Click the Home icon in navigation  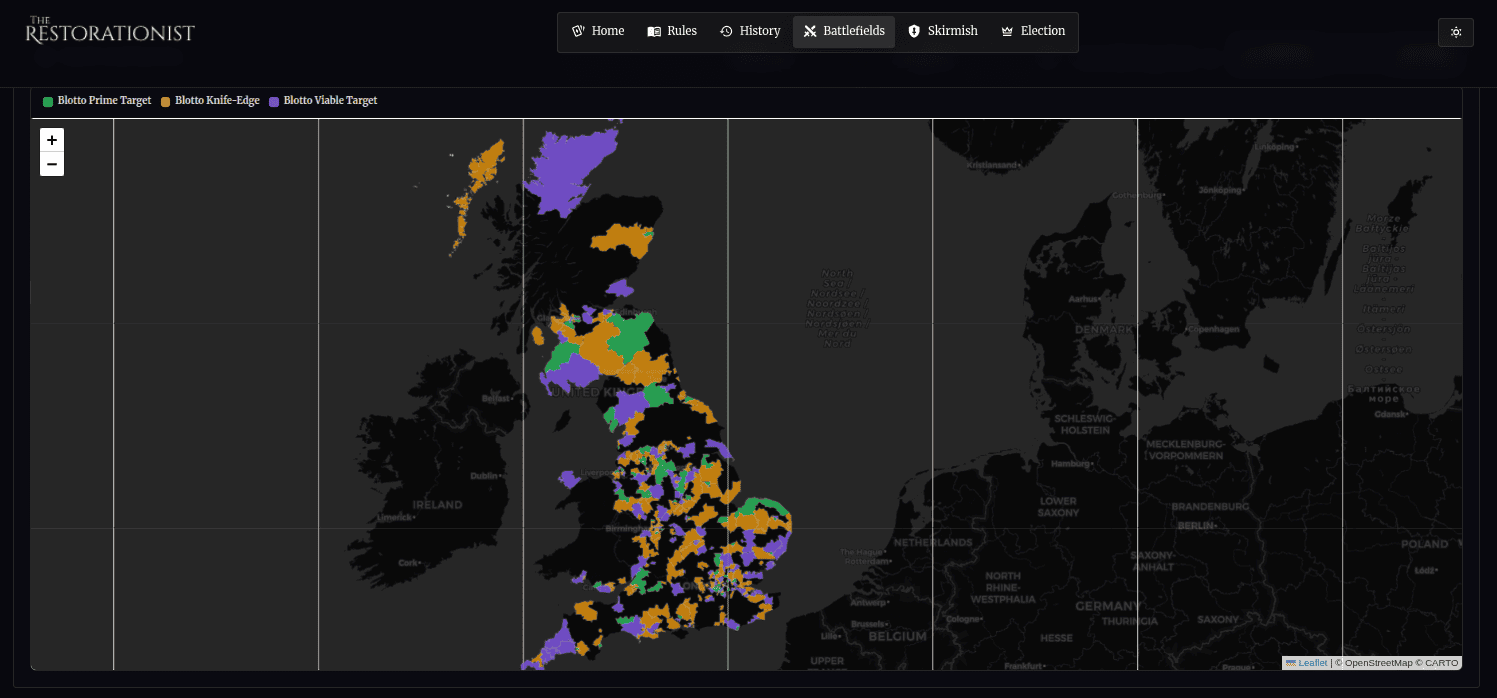pos(577,31)
